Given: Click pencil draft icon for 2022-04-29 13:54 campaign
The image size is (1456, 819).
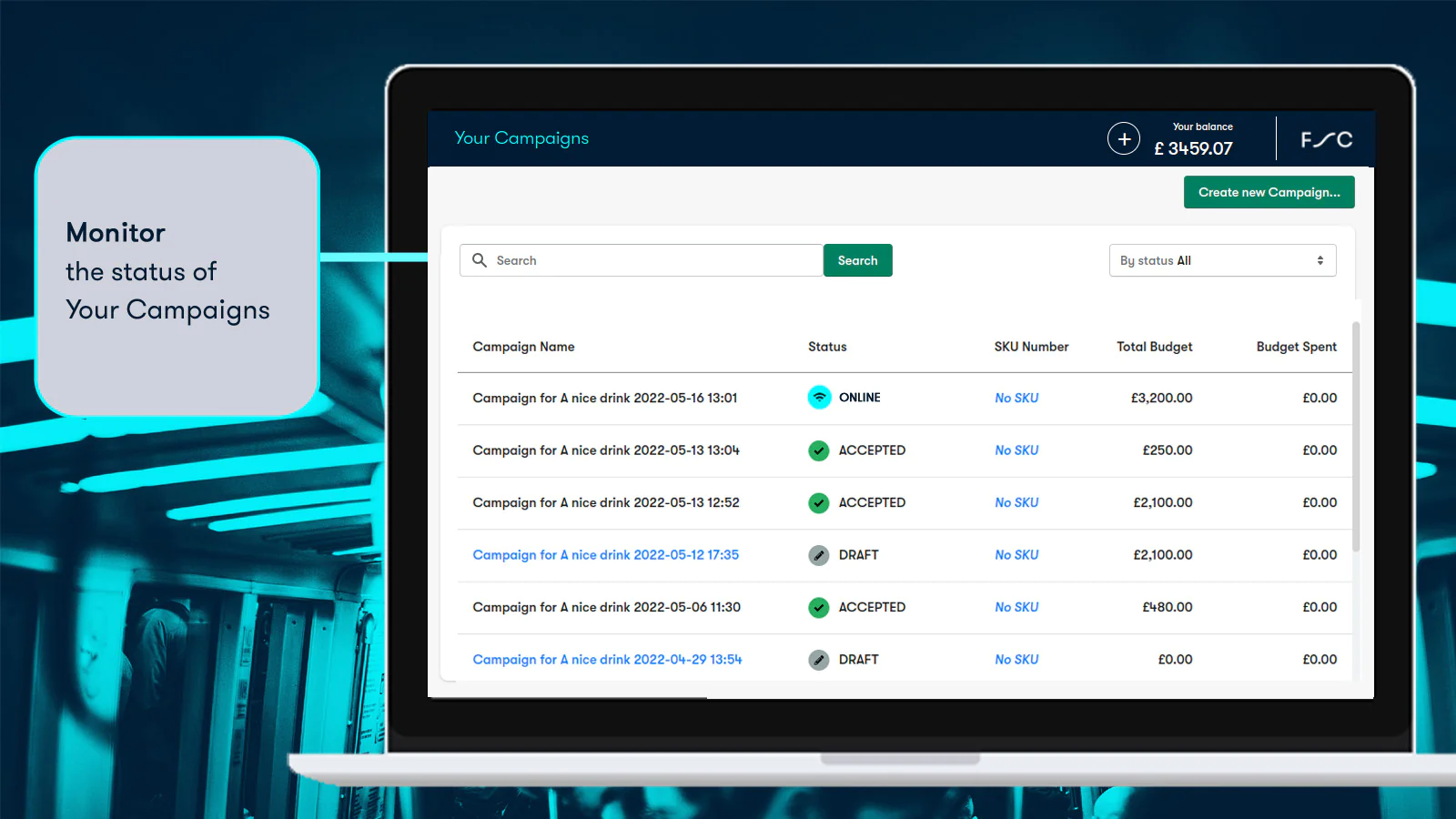Looking at the screenshot, I should [819, 660].
